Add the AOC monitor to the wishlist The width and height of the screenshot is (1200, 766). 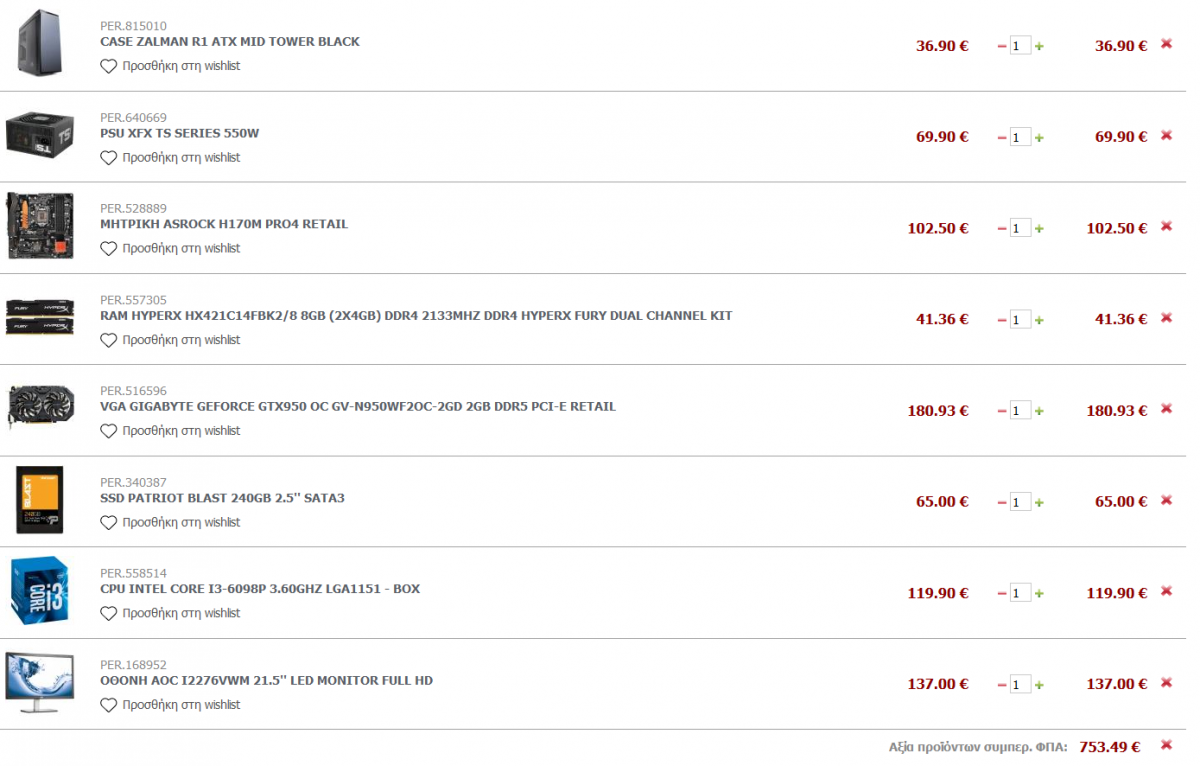point(171,705)
